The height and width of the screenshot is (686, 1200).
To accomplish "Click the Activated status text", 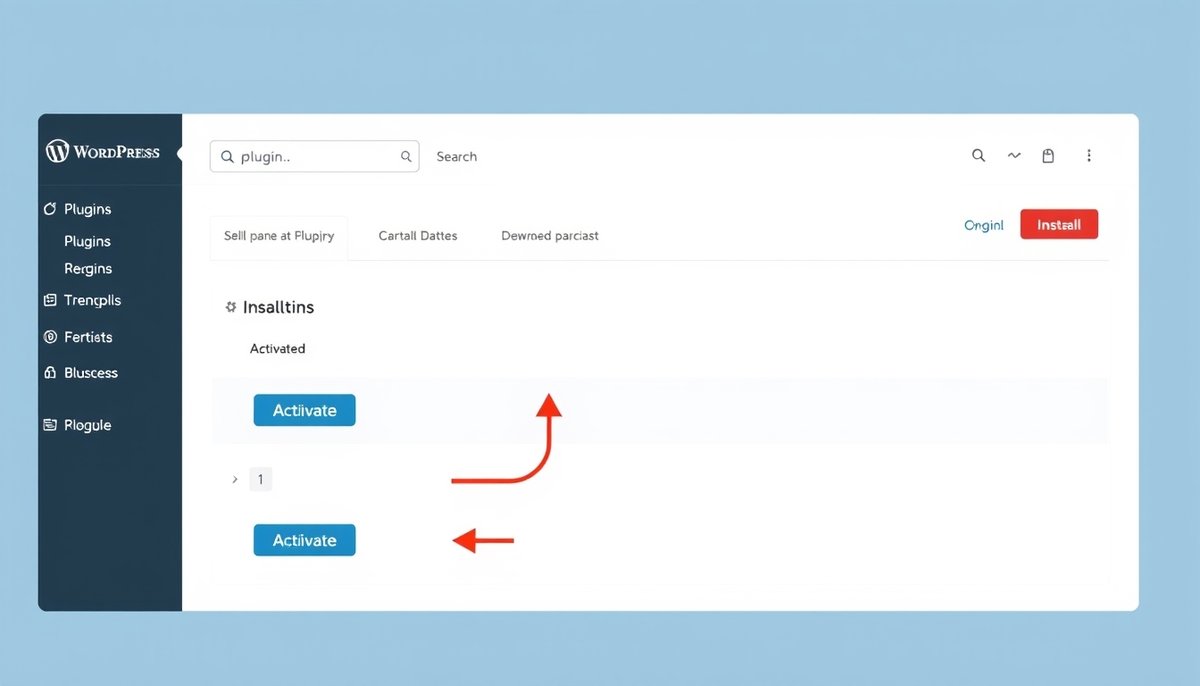I will (277, 349).
